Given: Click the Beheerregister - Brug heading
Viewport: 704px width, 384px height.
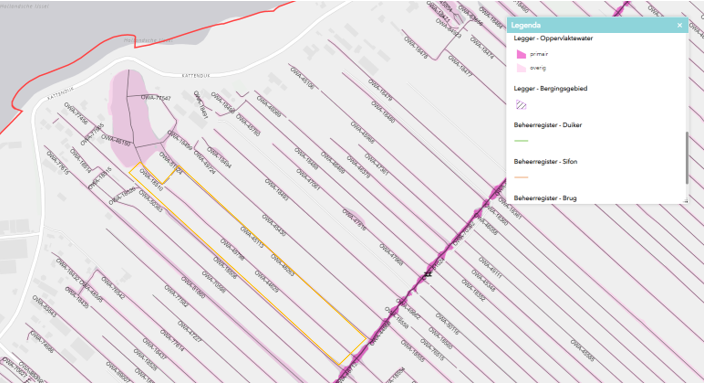Looking at the screenshot, I should click(x=545, y=198).
